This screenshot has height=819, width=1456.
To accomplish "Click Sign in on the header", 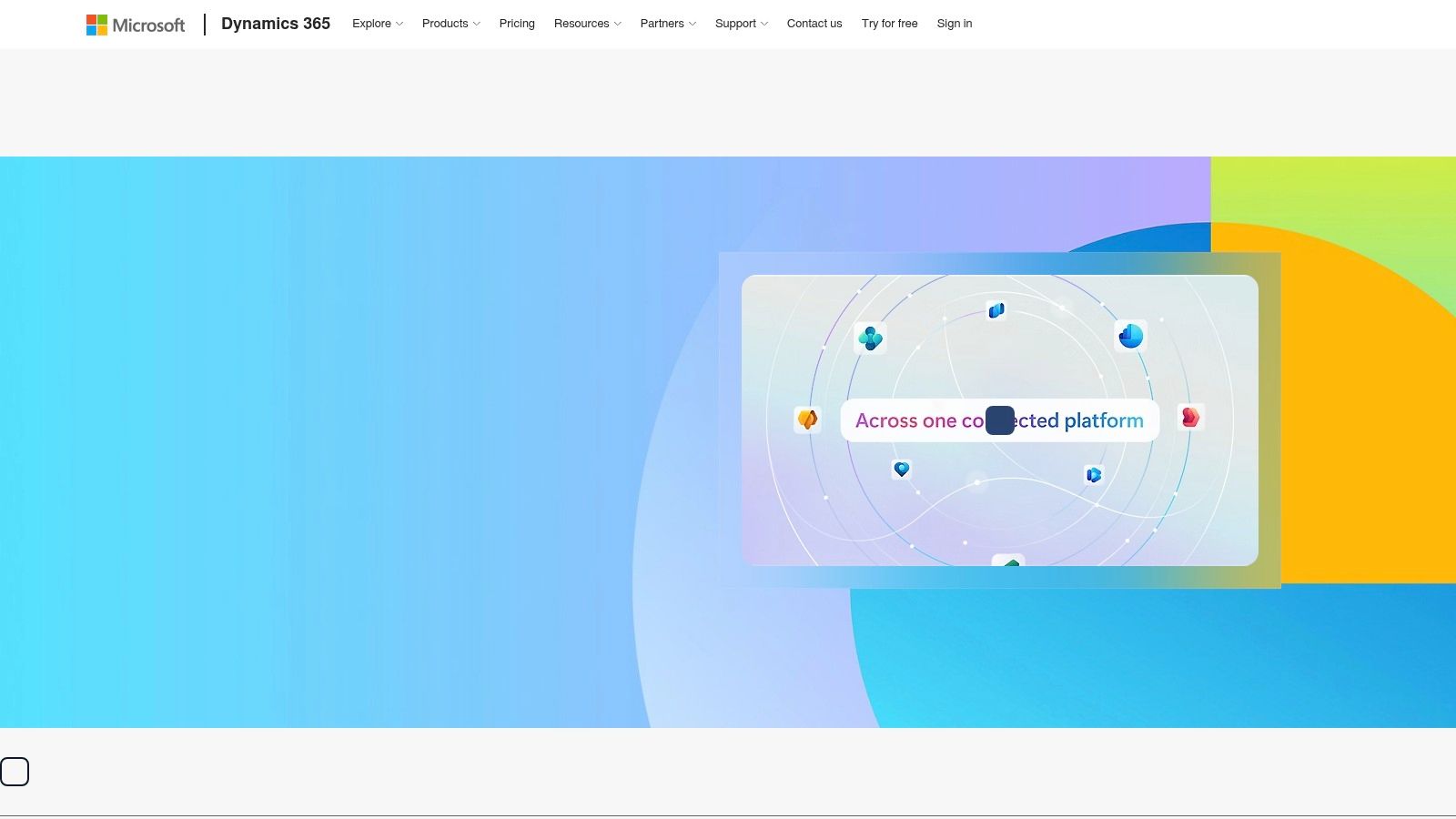I will (955, 24).
